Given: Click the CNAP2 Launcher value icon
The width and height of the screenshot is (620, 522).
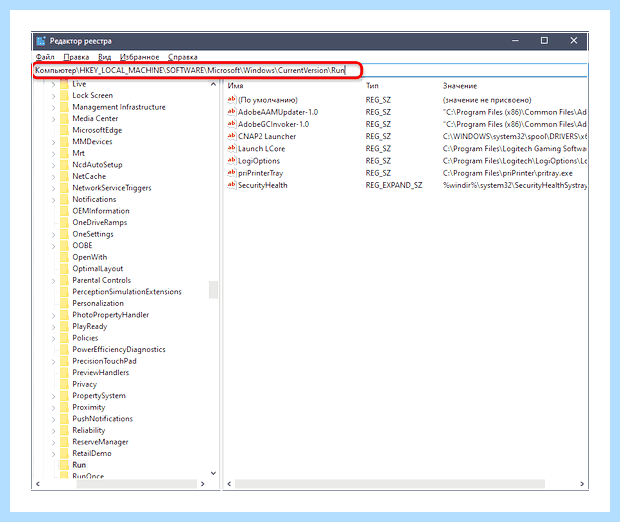Looking at the screenshot, I should point(232,136).
